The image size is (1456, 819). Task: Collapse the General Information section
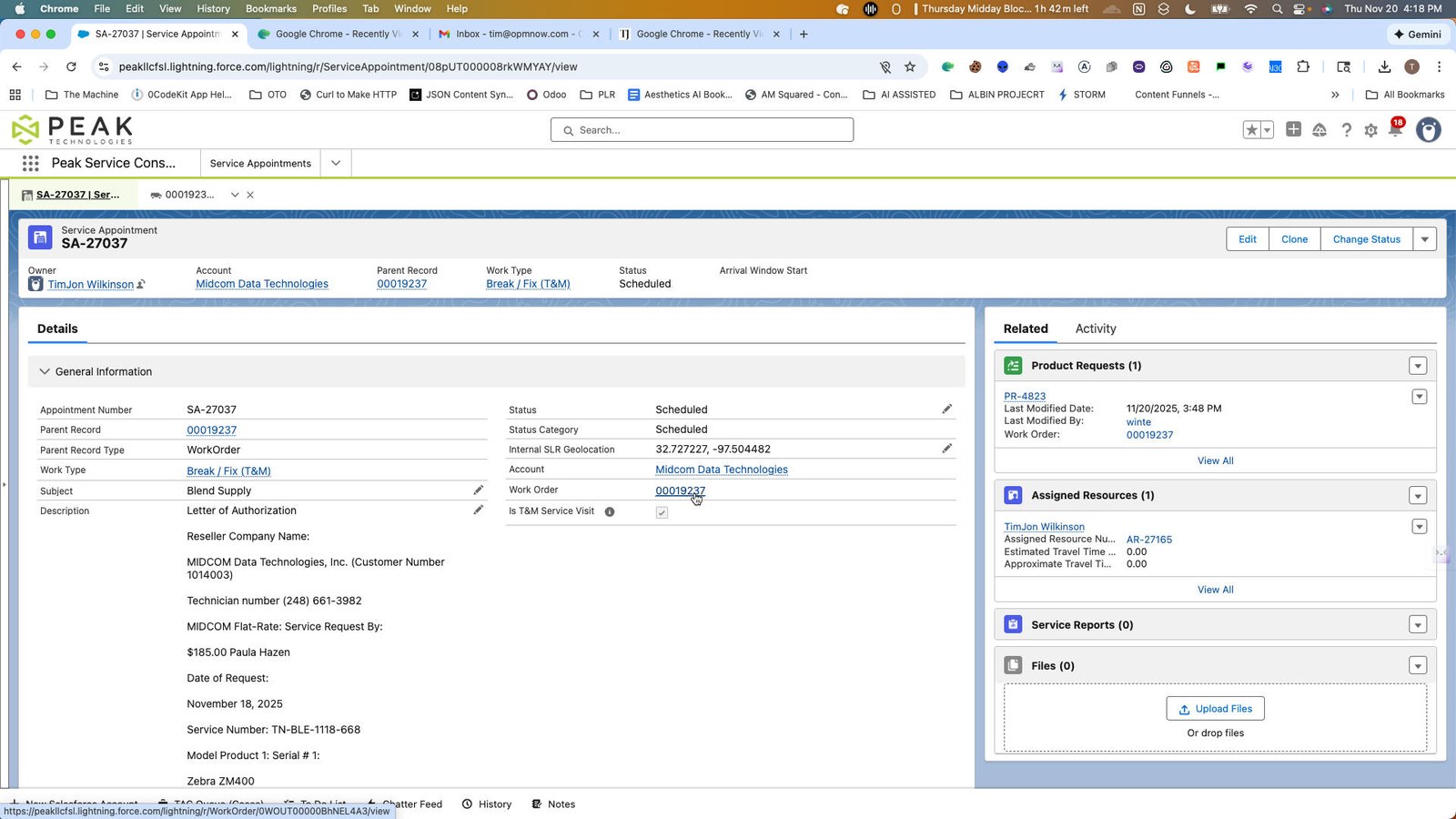click(x=45, y=371)
